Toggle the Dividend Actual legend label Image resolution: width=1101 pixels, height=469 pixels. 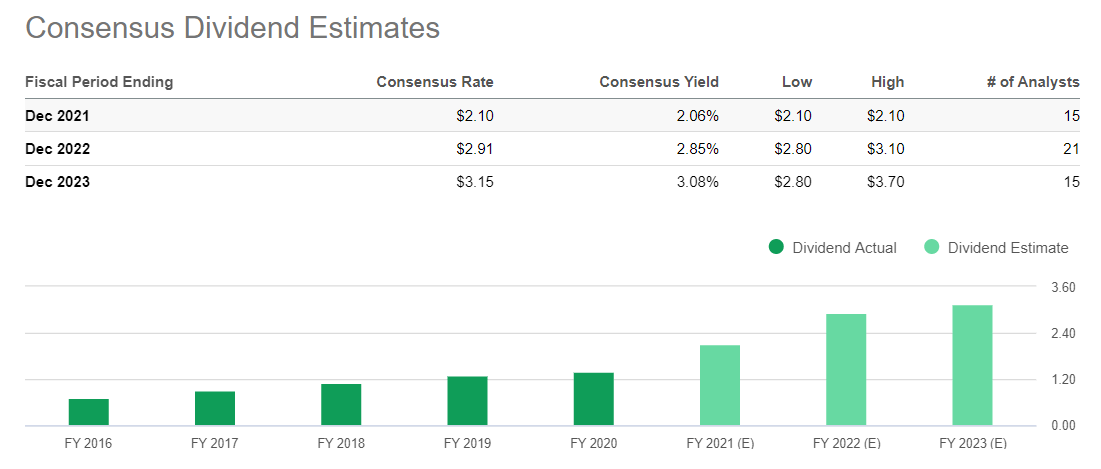tap(844, 248)
